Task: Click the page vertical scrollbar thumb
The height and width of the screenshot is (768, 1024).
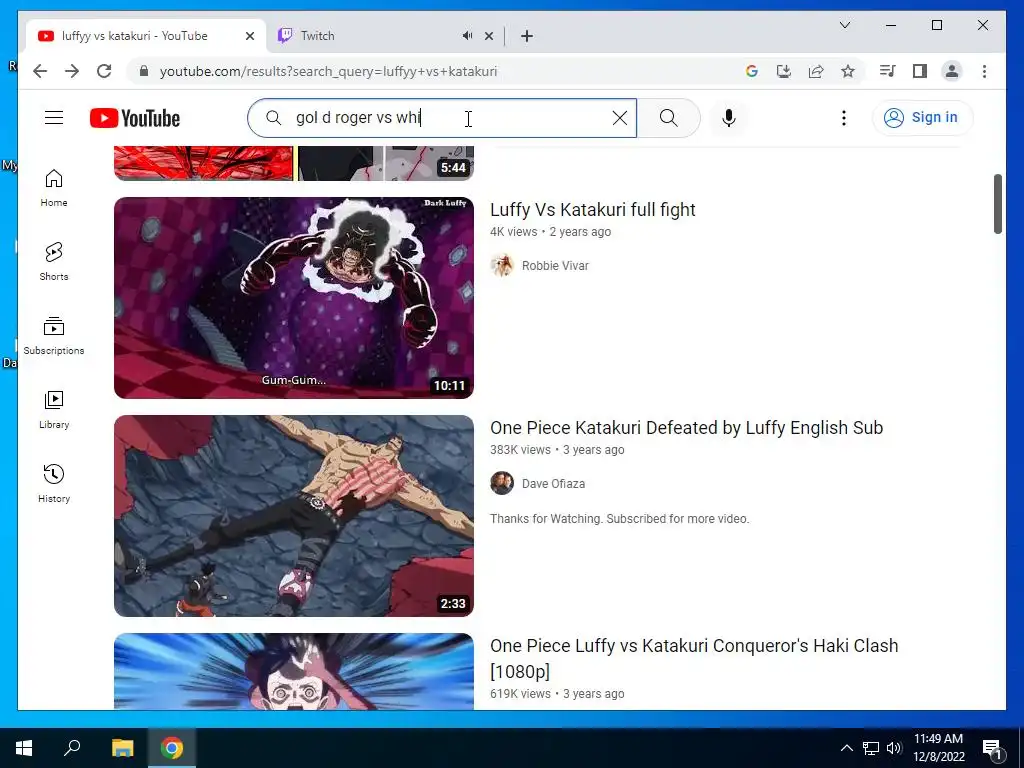Action: point(997,204)
